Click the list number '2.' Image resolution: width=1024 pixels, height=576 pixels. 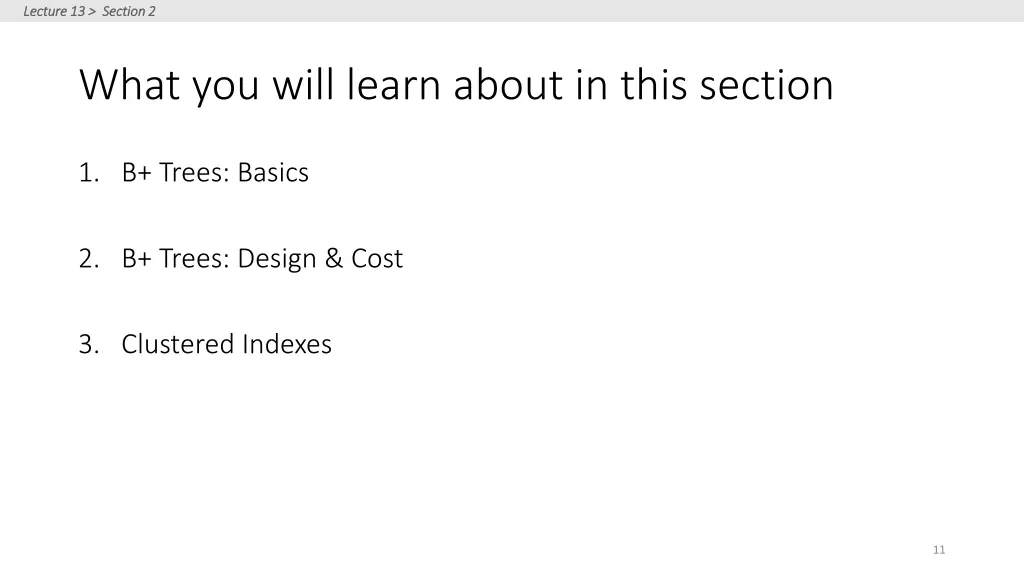pyautogui.click(x=89, y=259)
